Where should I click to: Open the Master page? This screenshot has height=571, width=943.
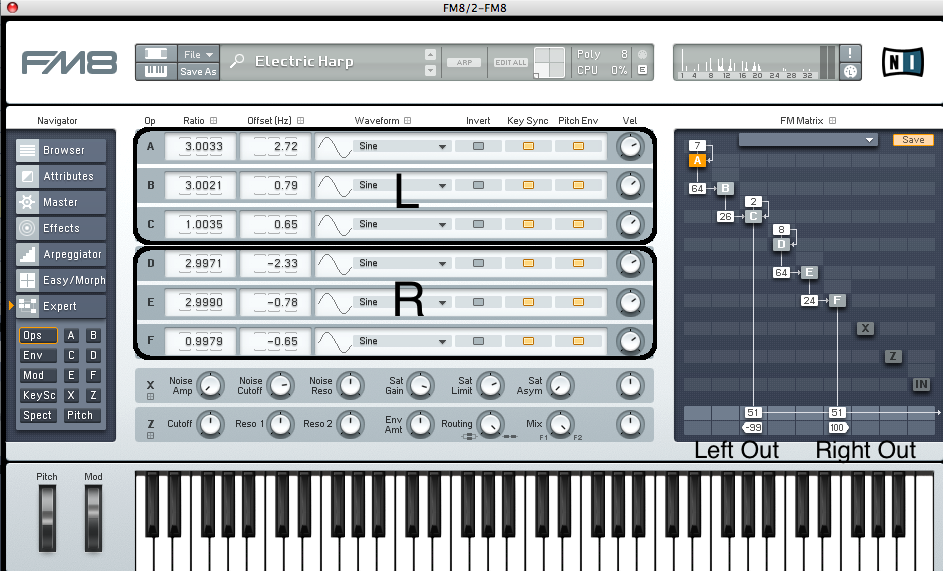(x=61, y=202)
